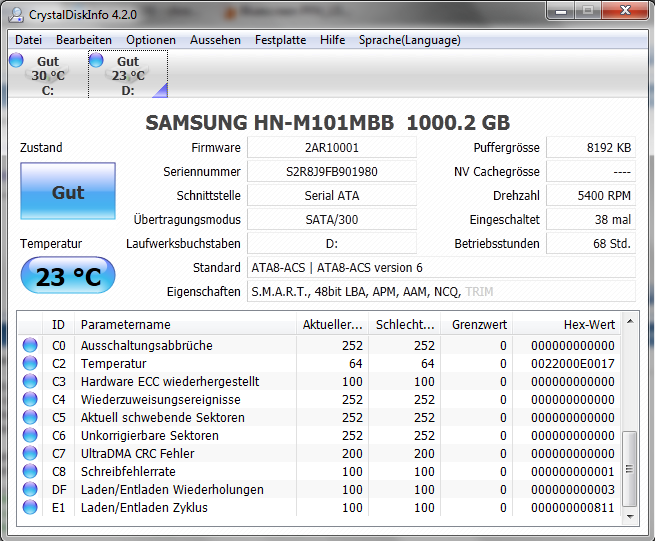Screen dimensions: 655x541
Task: Click the SMART list scrollbar up arrow
Action: point(630,321)
